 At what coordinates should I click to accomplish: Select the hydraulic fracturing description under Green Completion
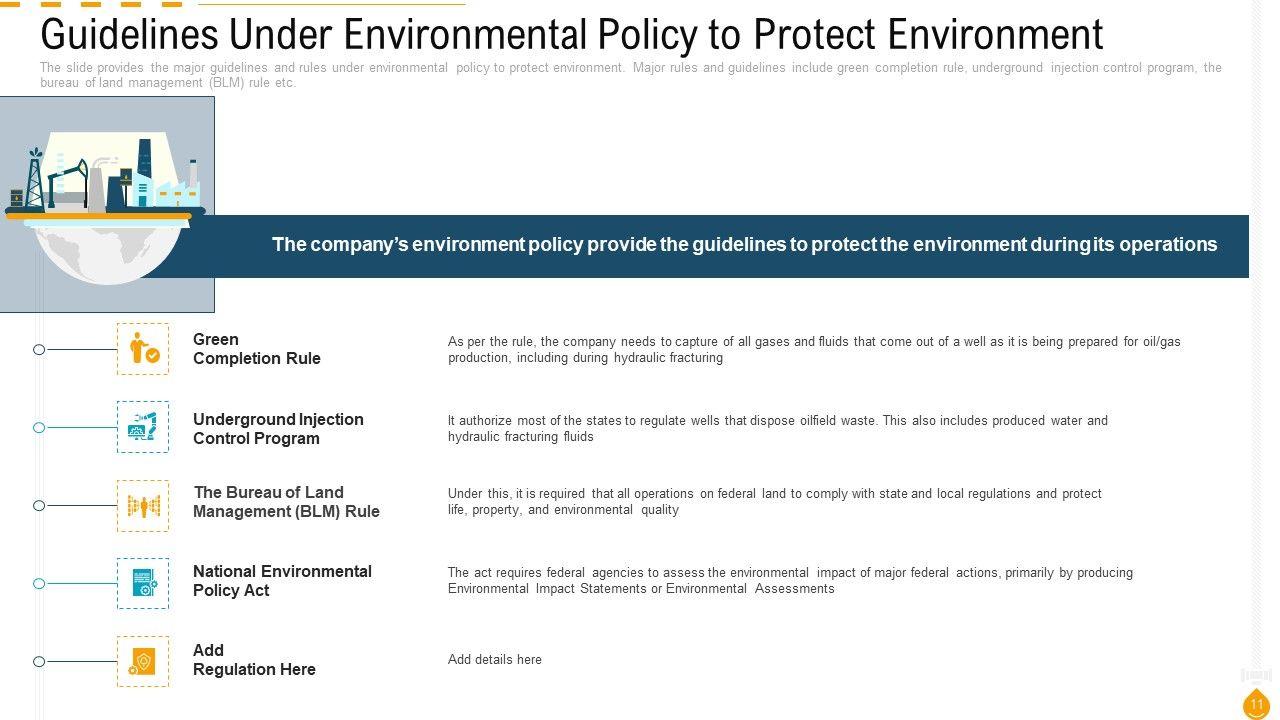tap(814, 350)
